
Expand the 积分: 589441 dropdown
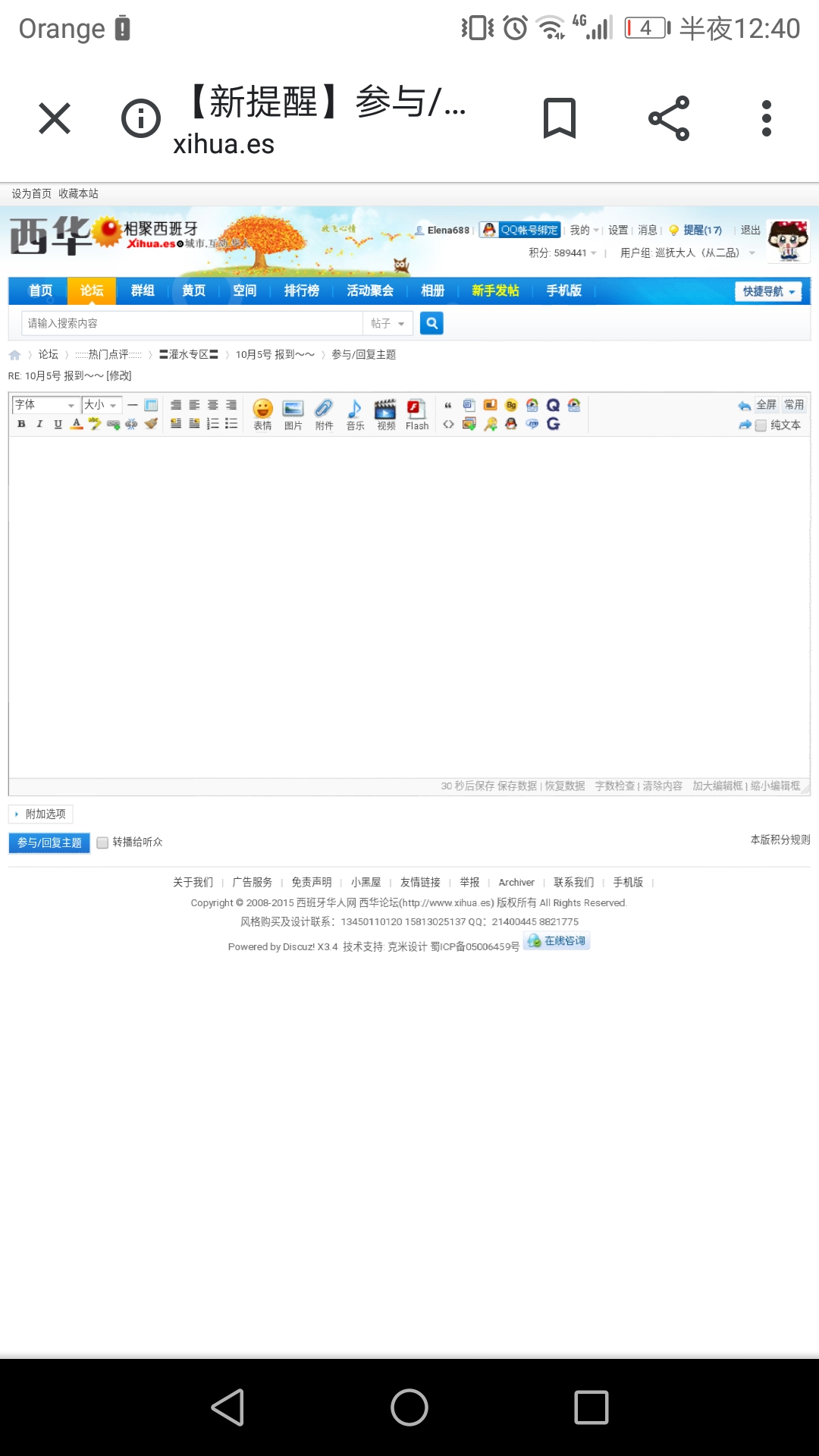pyautogui.click(x=563, y=253)
